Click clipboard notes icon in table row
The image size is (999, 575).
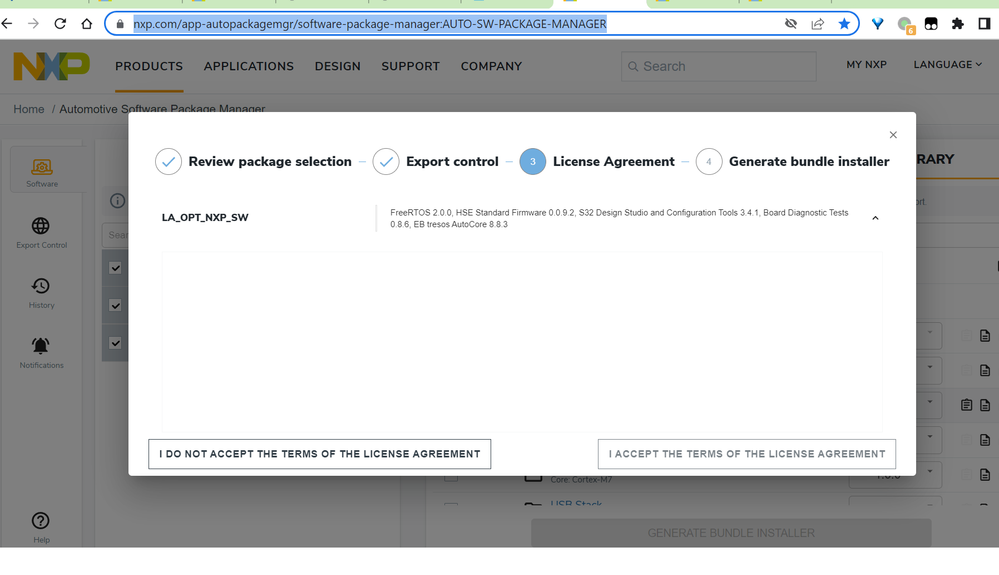click(x=967, y=404)
